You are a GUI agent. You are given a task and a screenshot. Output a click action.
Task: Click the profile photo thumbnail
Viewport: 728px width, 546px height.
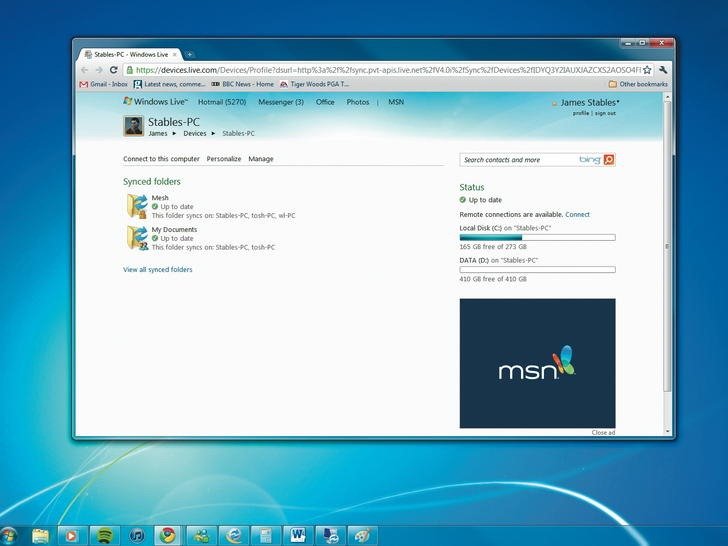(x=133, y=125)
